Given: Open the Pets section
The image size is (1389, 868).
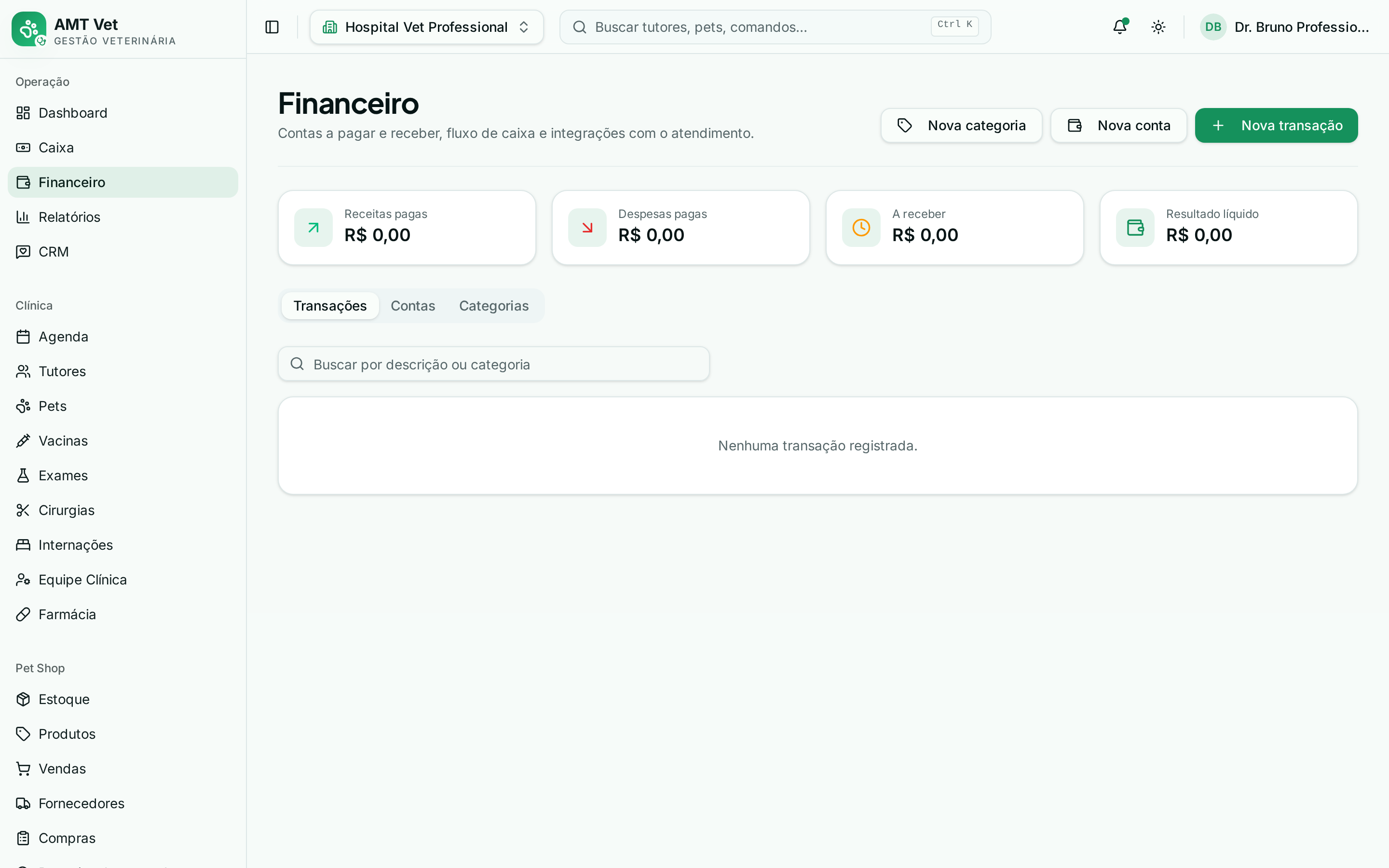Looking at the screenshot, I should 123,407.
